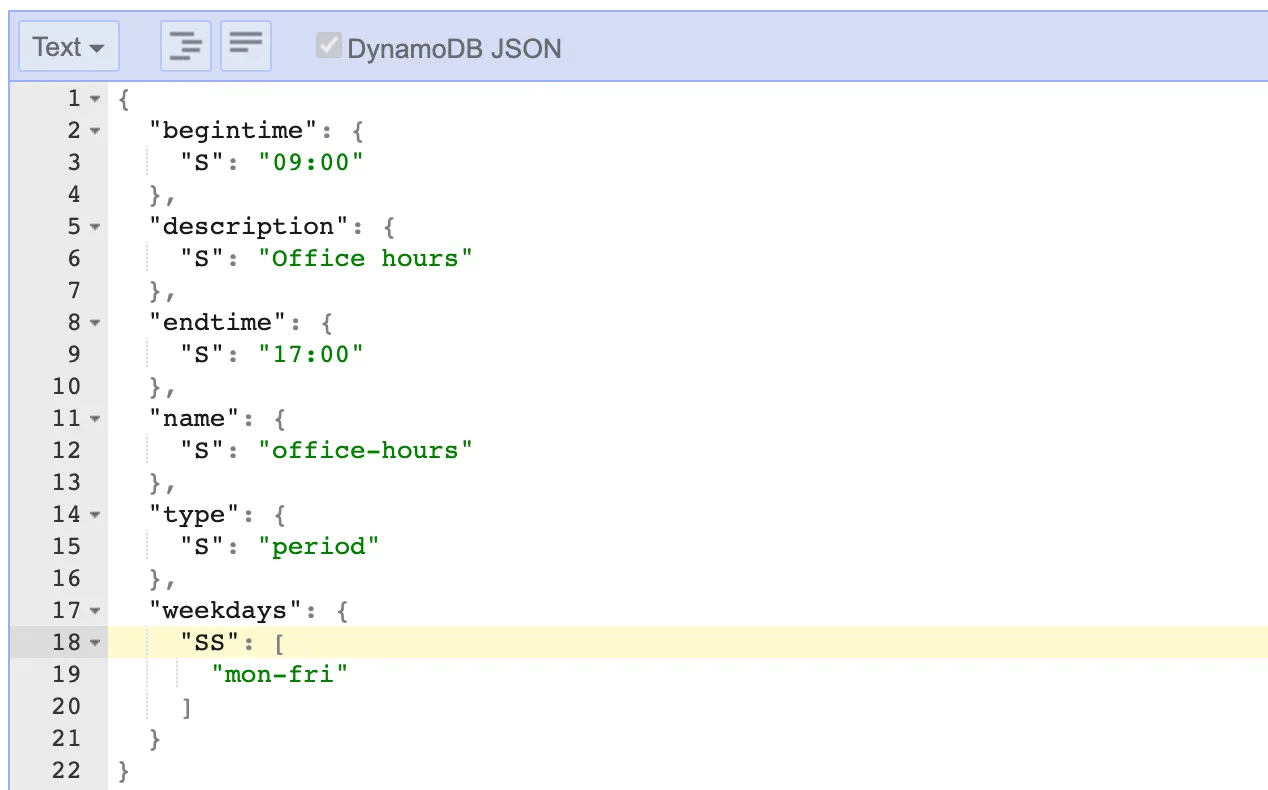This screenshot has height=790, width=1268.
Task: Click the "17:00" value
Action: [311, 354]
